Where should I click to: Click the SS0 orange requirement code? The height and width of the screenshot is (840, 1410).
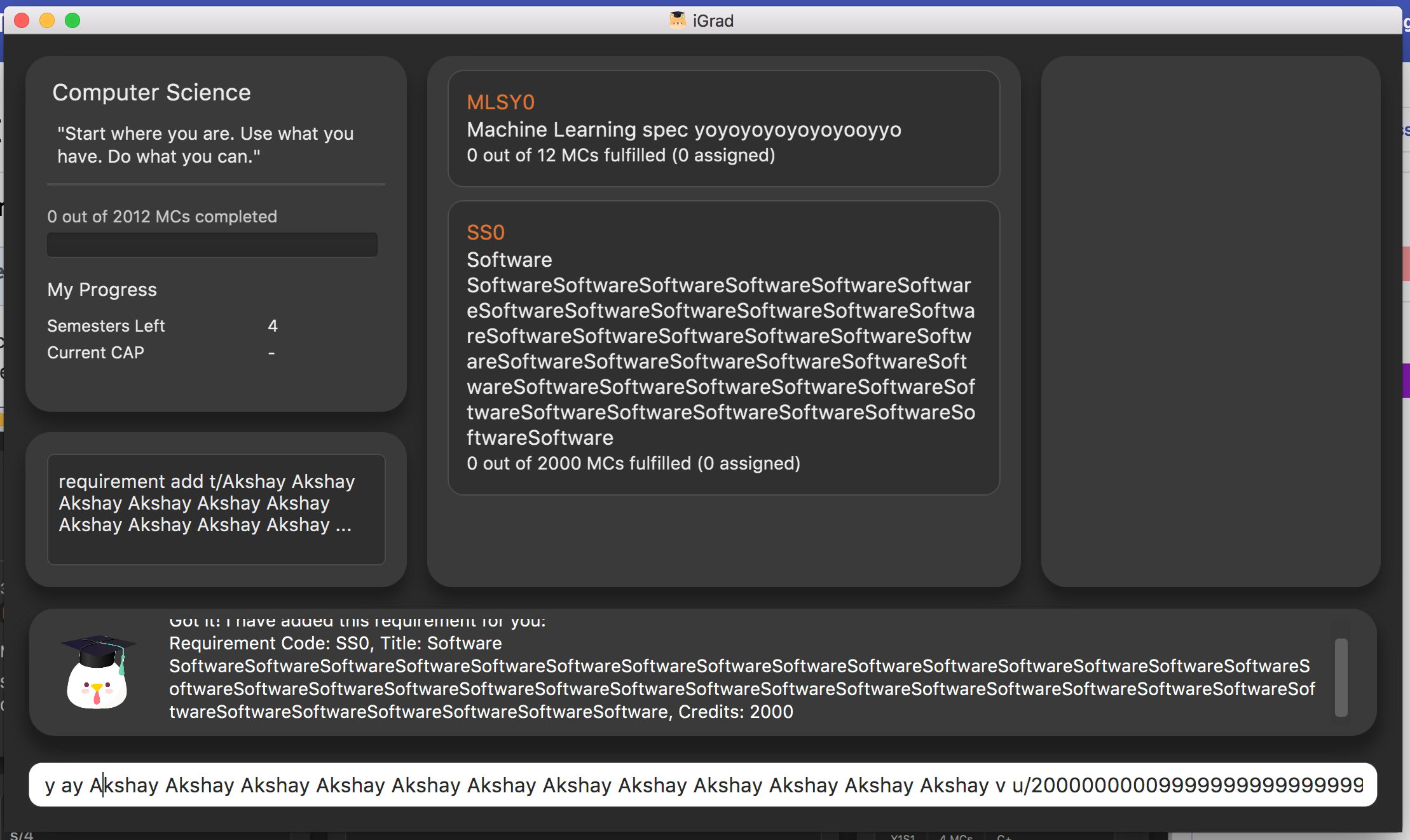[486, 233]
